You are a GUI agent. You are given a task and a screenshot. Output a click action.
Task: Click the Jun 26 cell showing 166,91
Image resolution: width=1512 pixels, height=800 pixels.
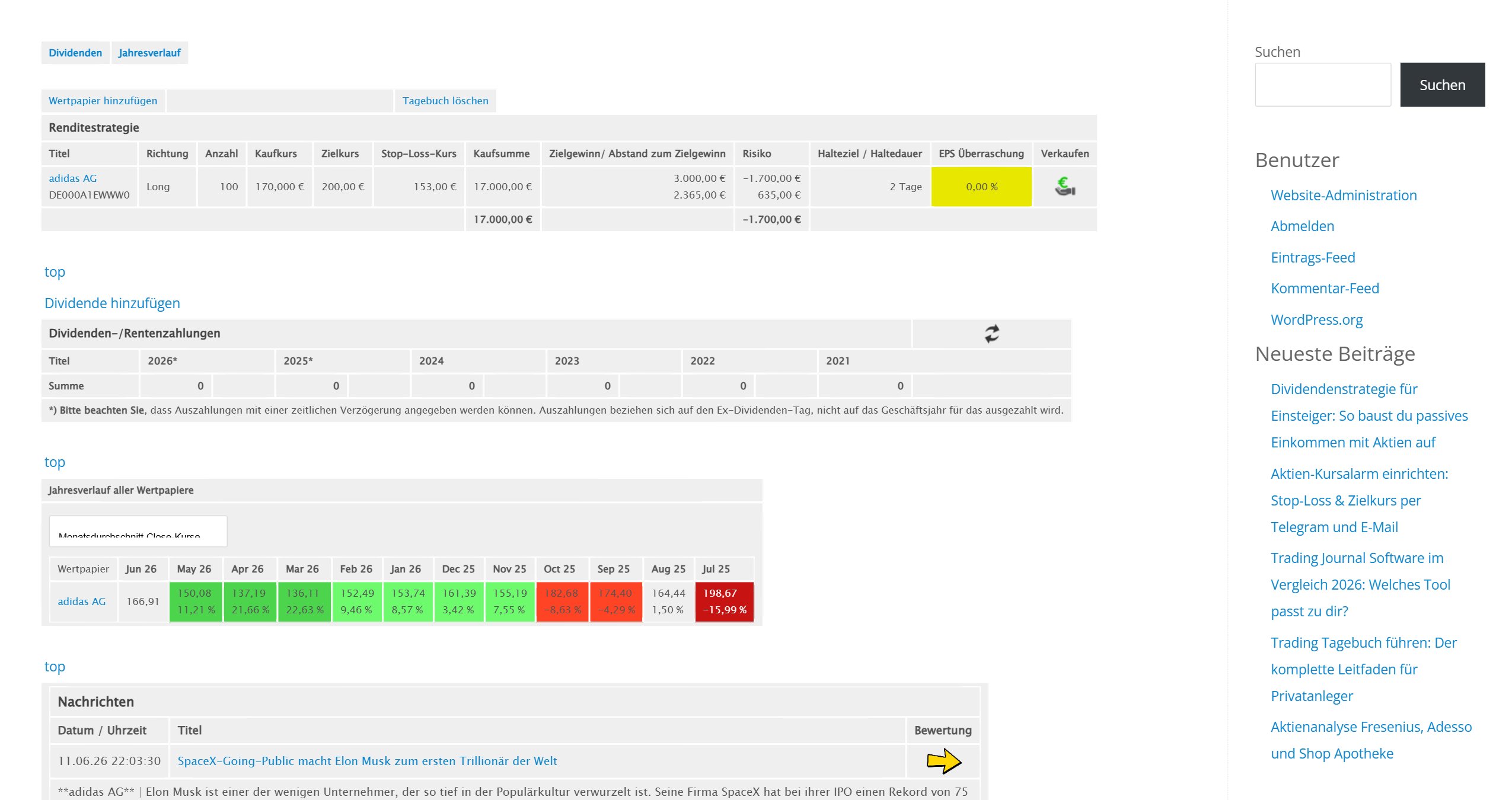[143, 601]
